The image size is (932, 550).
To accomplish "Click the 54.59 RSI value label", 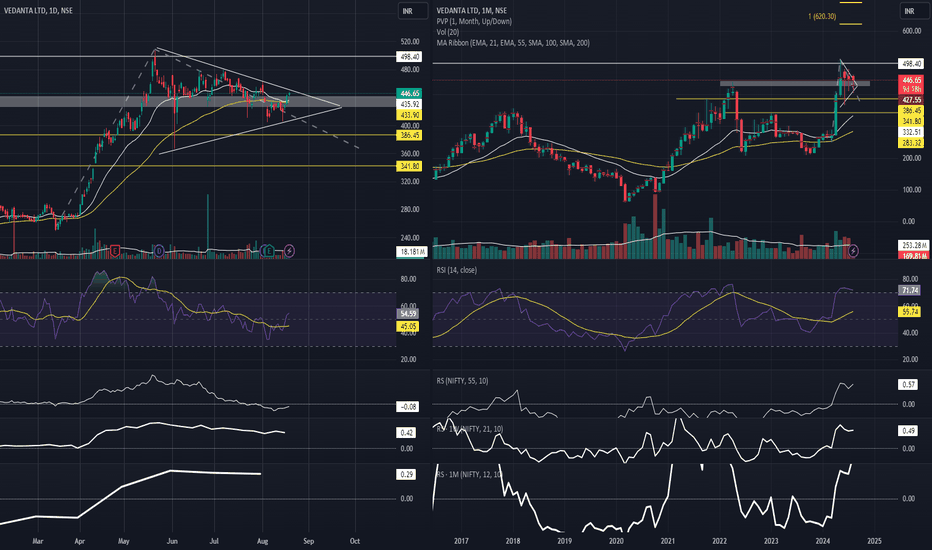I will [x=408, y=313].
